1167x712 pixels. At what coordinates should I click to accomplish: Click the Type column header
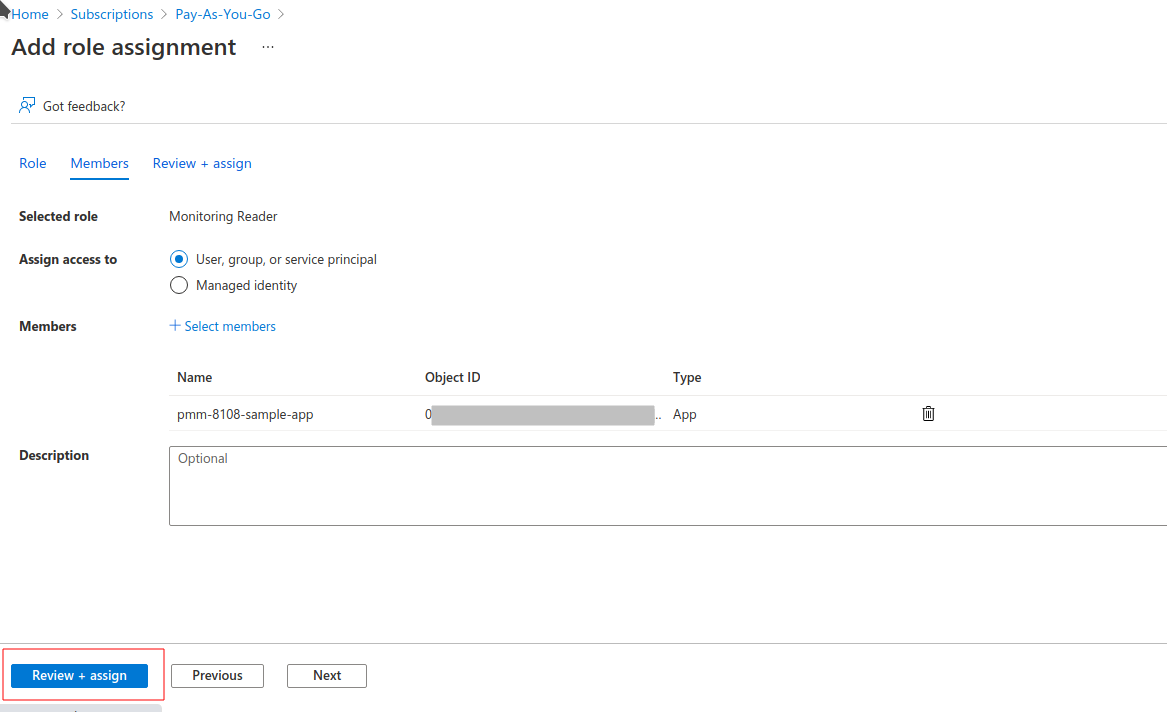687,377
